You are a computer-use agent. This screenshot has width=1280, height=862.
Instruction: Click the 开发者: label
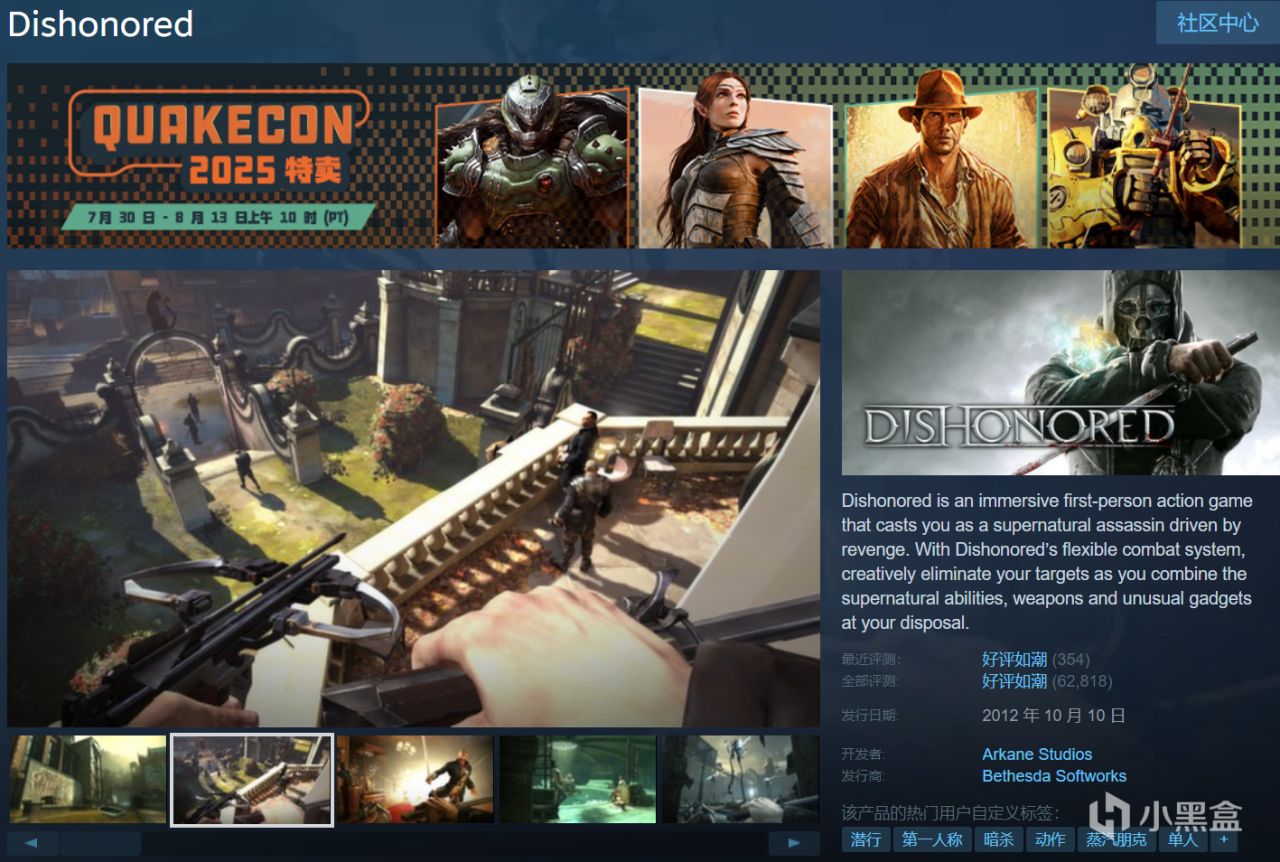(864, 755)
